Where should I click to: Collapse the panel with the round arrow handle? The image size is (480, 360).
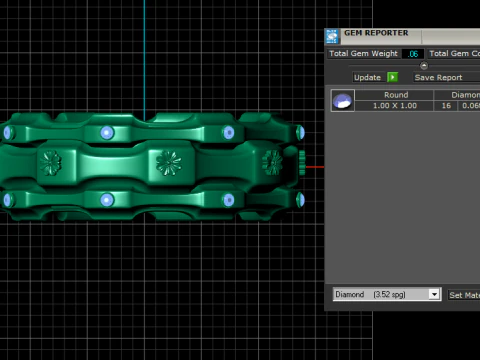[x=424, y=66]
